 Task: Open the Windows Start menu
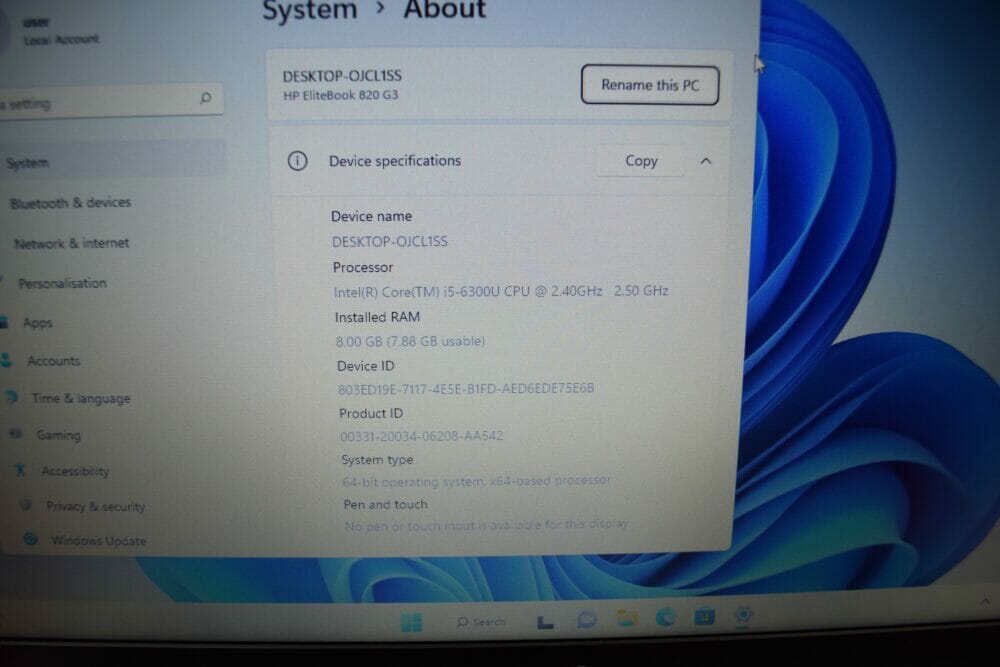pyautogui.click(x=411, y=622)
